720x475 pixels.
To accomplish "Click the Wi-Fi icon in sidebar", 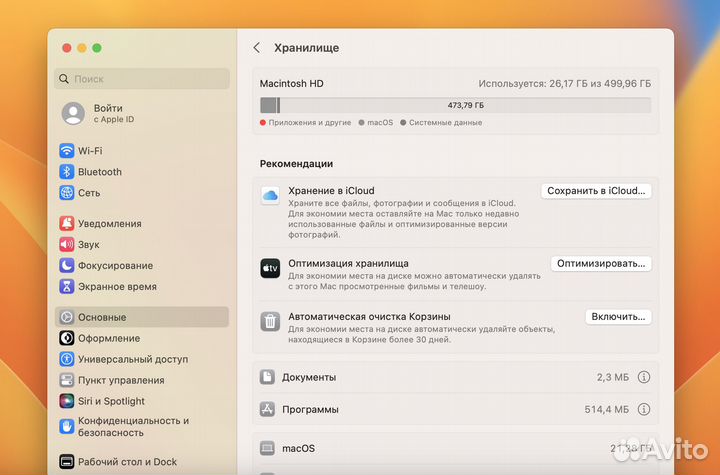I will (x=67, y=151).
